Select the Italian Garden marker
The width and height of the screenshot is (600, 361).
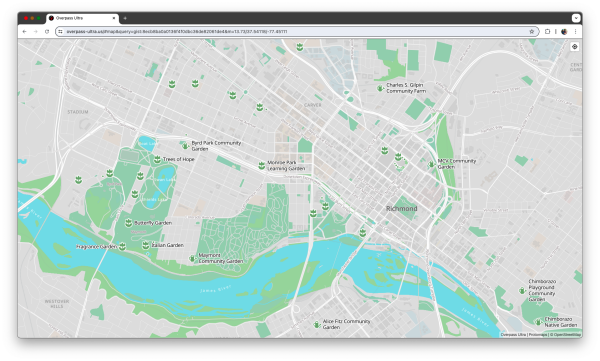pyautogui.click(x=146, y=245)
